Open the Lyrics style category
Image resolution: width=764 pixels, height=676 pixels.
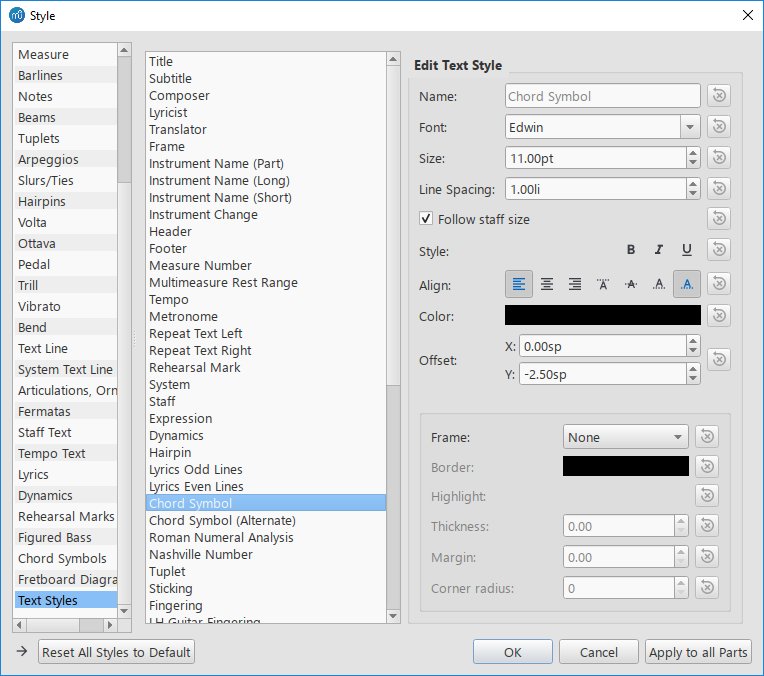66,474
